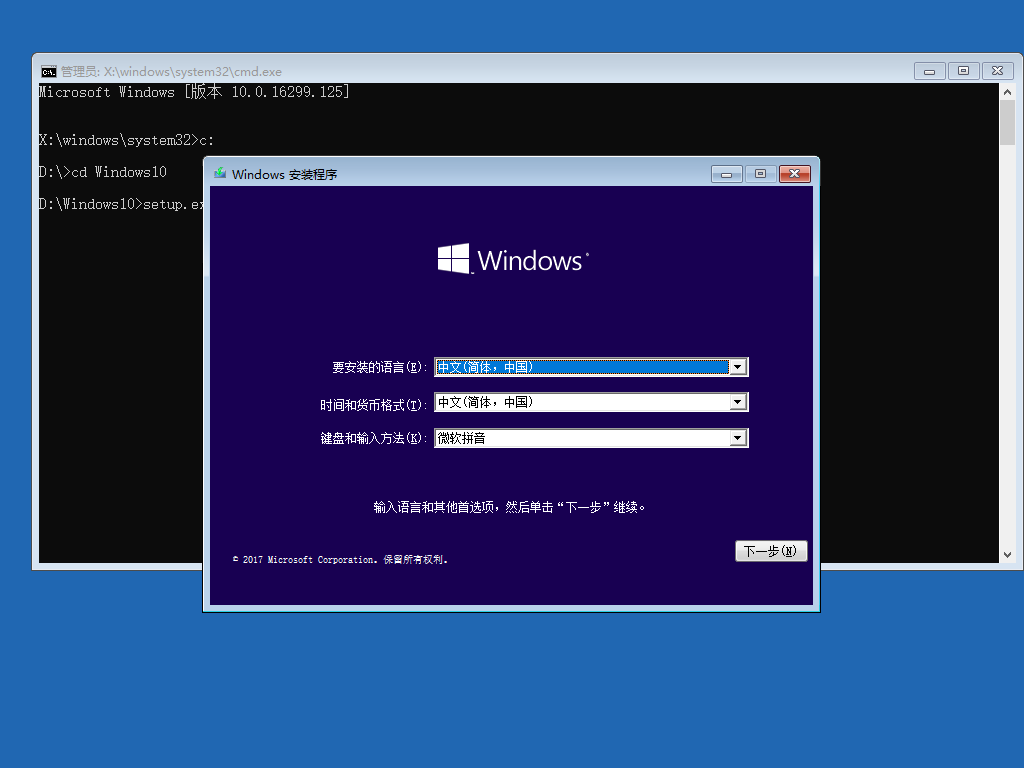The width and height of the screenshot is (1024, 768).
Task: Click the cmd scrollbar up arrow
Action: (1007, 91)
